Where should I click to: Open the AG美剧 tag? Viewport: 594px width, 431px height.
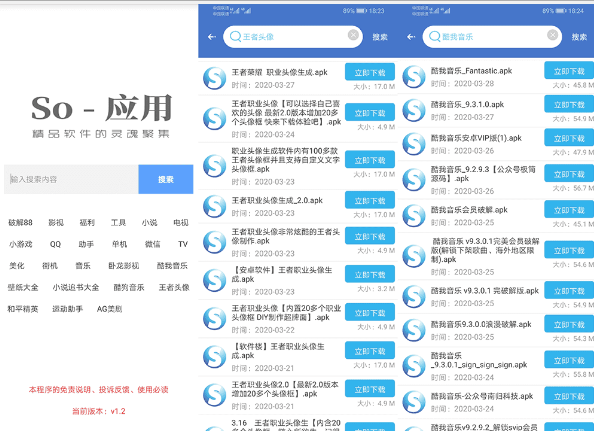pyautogui.click(x=109, y=309)
